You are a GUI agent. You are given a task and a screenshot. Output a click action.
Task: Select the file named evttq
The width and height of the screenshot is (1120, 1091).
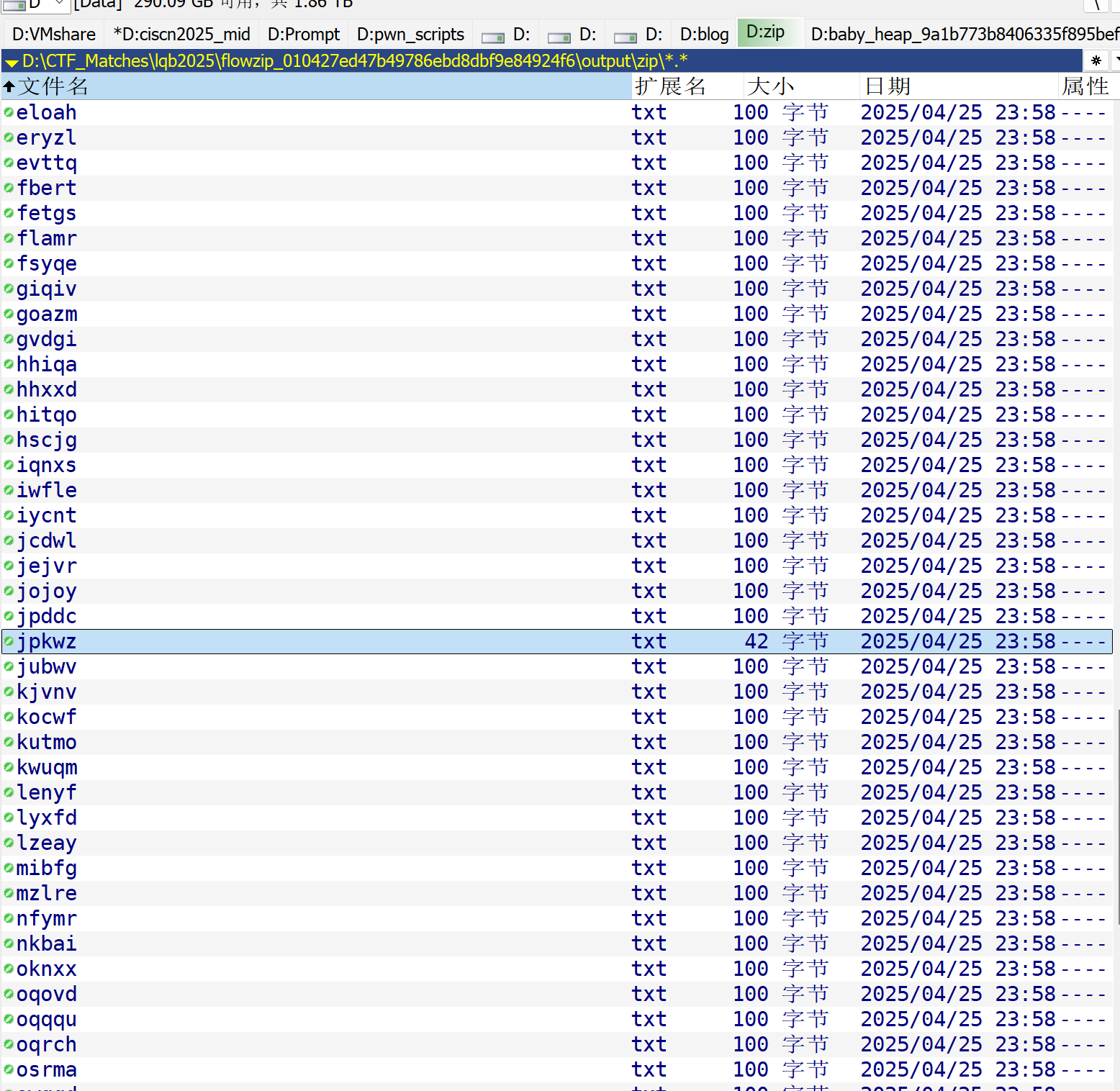46,163
